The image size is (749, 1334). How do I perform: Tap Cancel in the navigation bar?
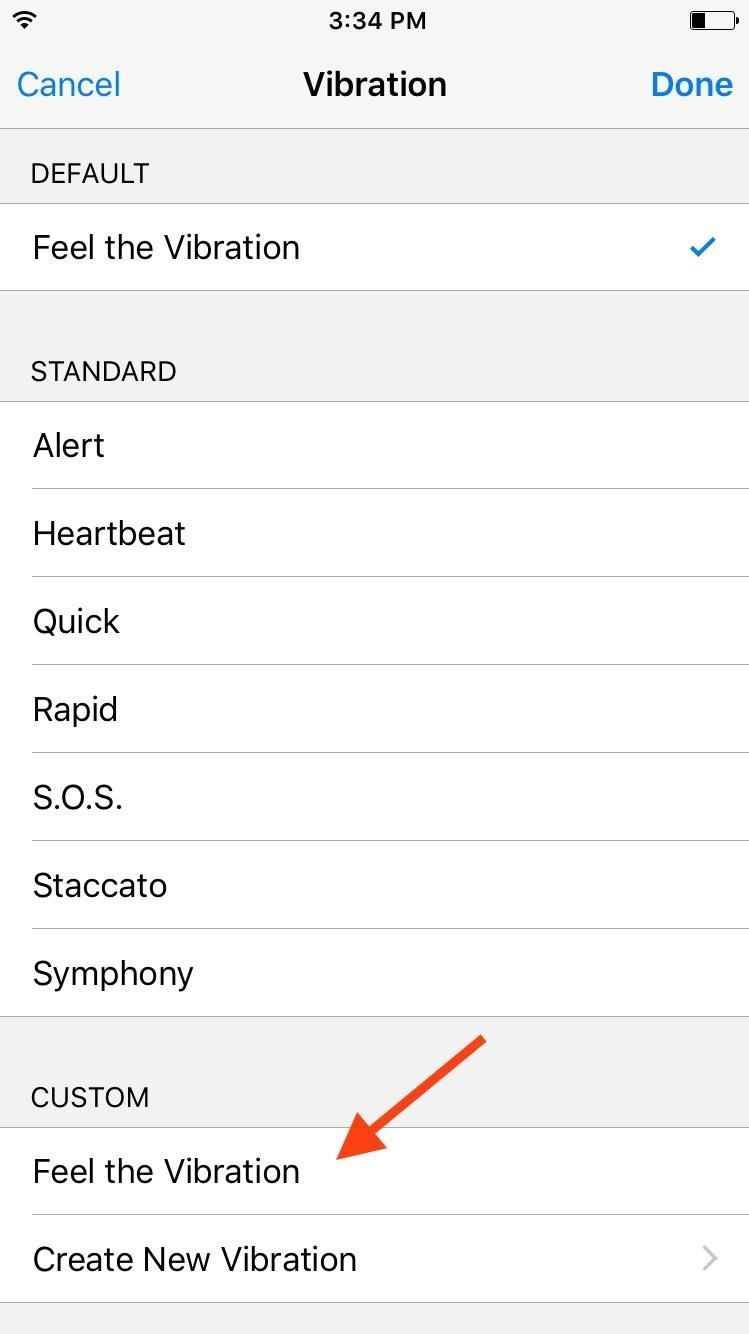(x=69, y=84)
